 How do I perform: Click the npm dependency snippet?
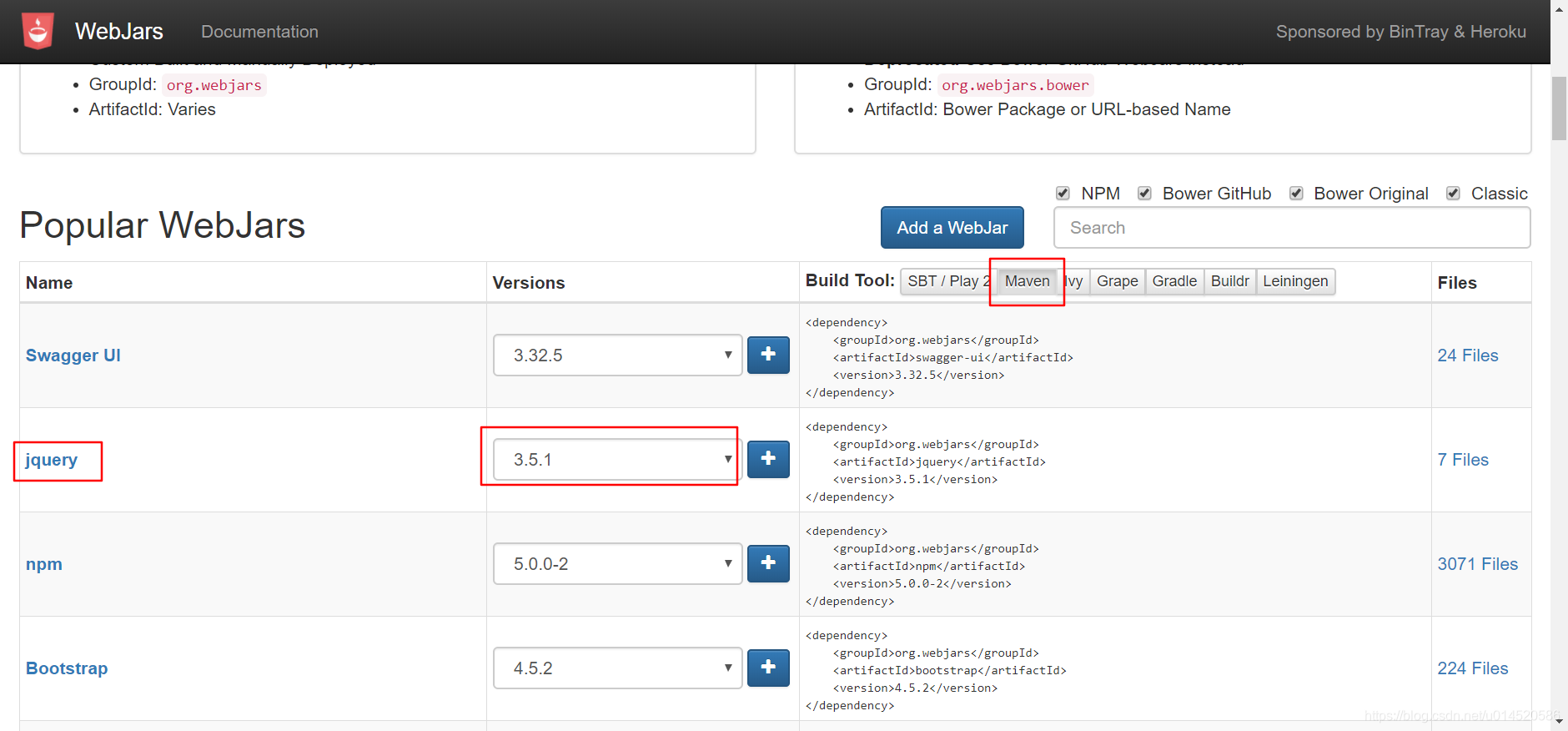922,566
